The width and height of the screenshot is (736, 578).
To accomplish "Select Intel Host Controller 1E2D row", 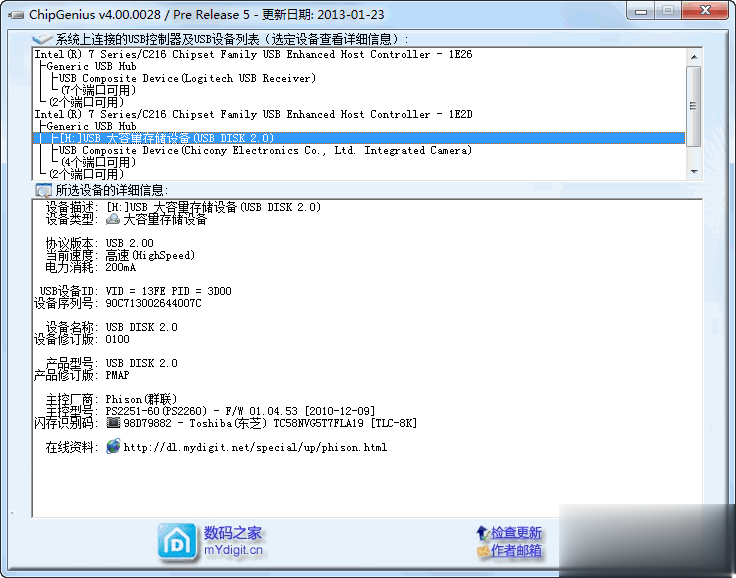I will click(253, 115).
